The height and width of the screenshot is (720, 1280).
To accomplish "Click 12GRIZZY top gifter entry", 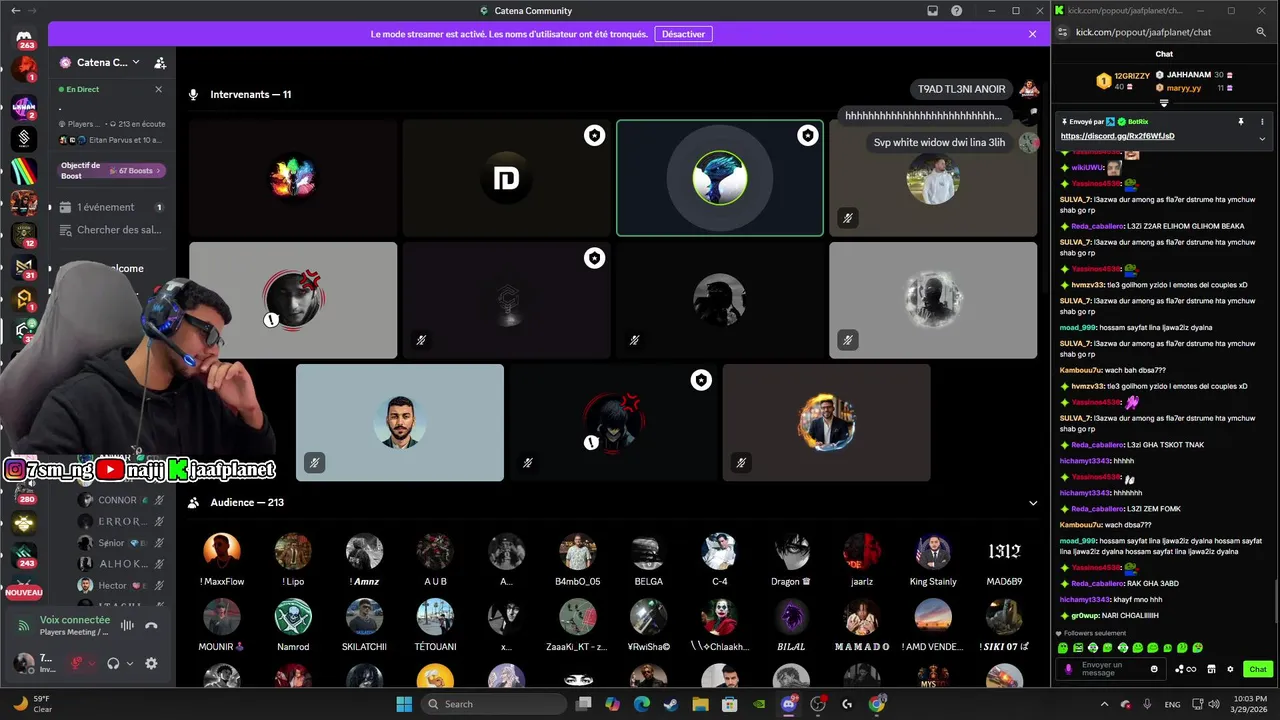I will pyautogui.click(x=1124, y=81).
